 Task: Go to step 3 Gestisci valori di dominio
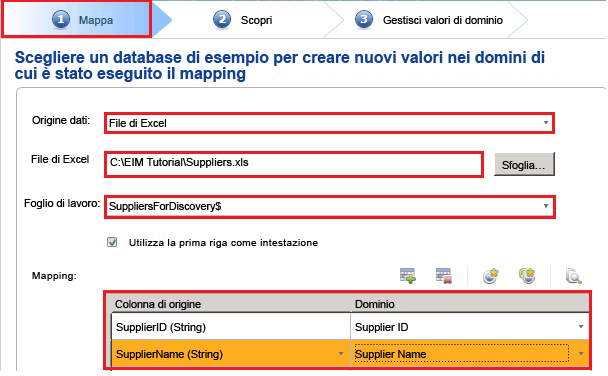click(x=429, y=20)
